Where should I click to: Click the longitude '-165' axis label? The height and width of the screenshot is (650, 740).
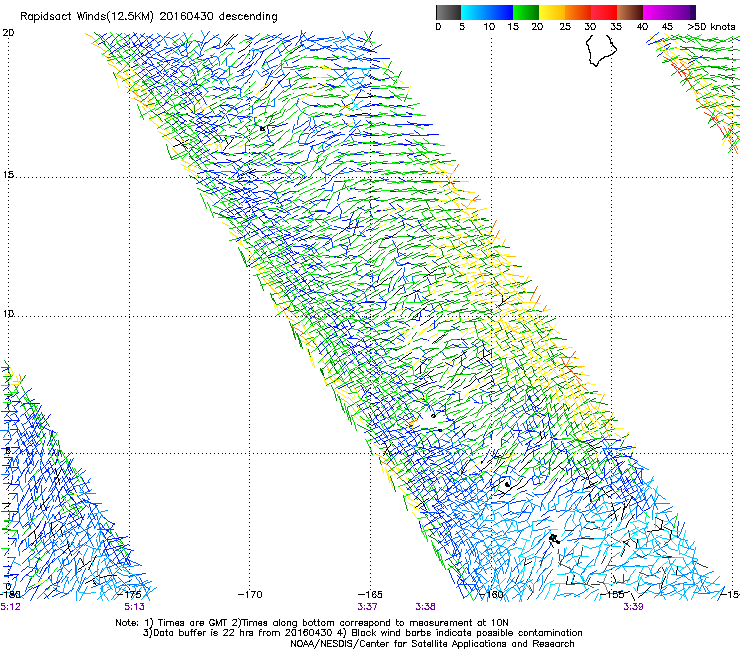pyautogui.click(x=370, y=595)
